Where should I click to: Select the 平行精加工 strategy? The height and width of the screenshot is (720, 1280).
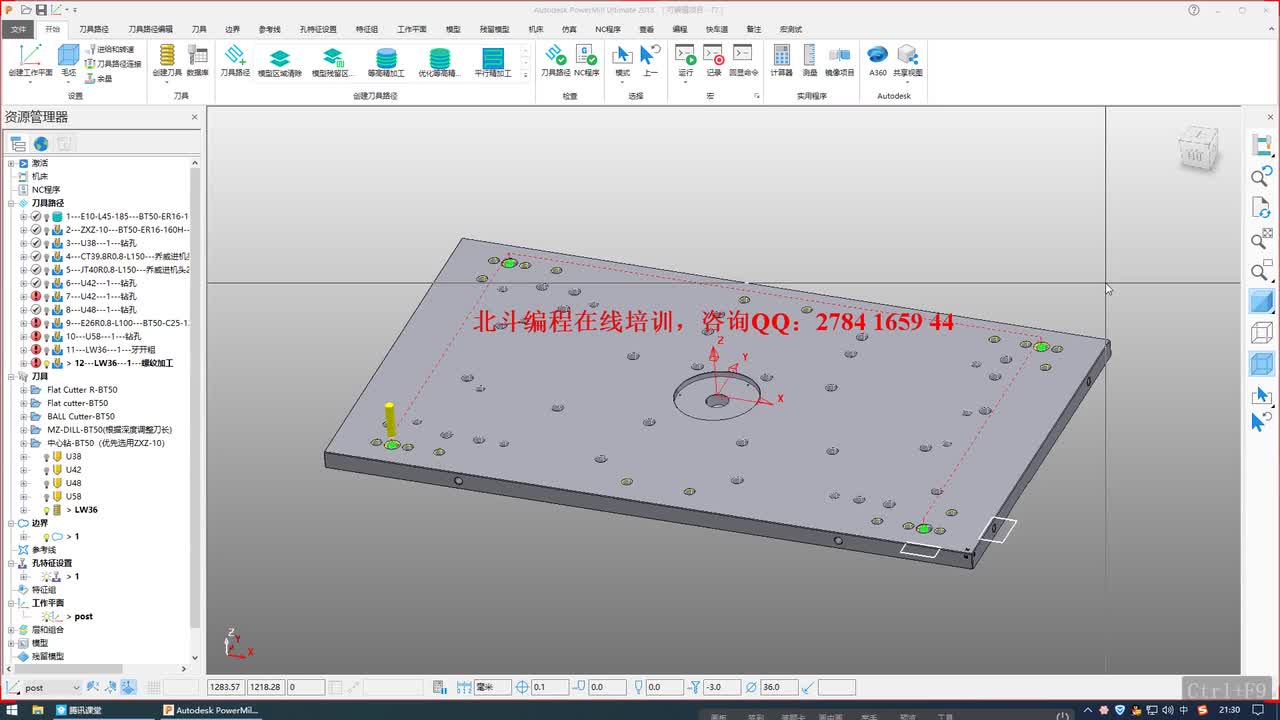(492, 62)
